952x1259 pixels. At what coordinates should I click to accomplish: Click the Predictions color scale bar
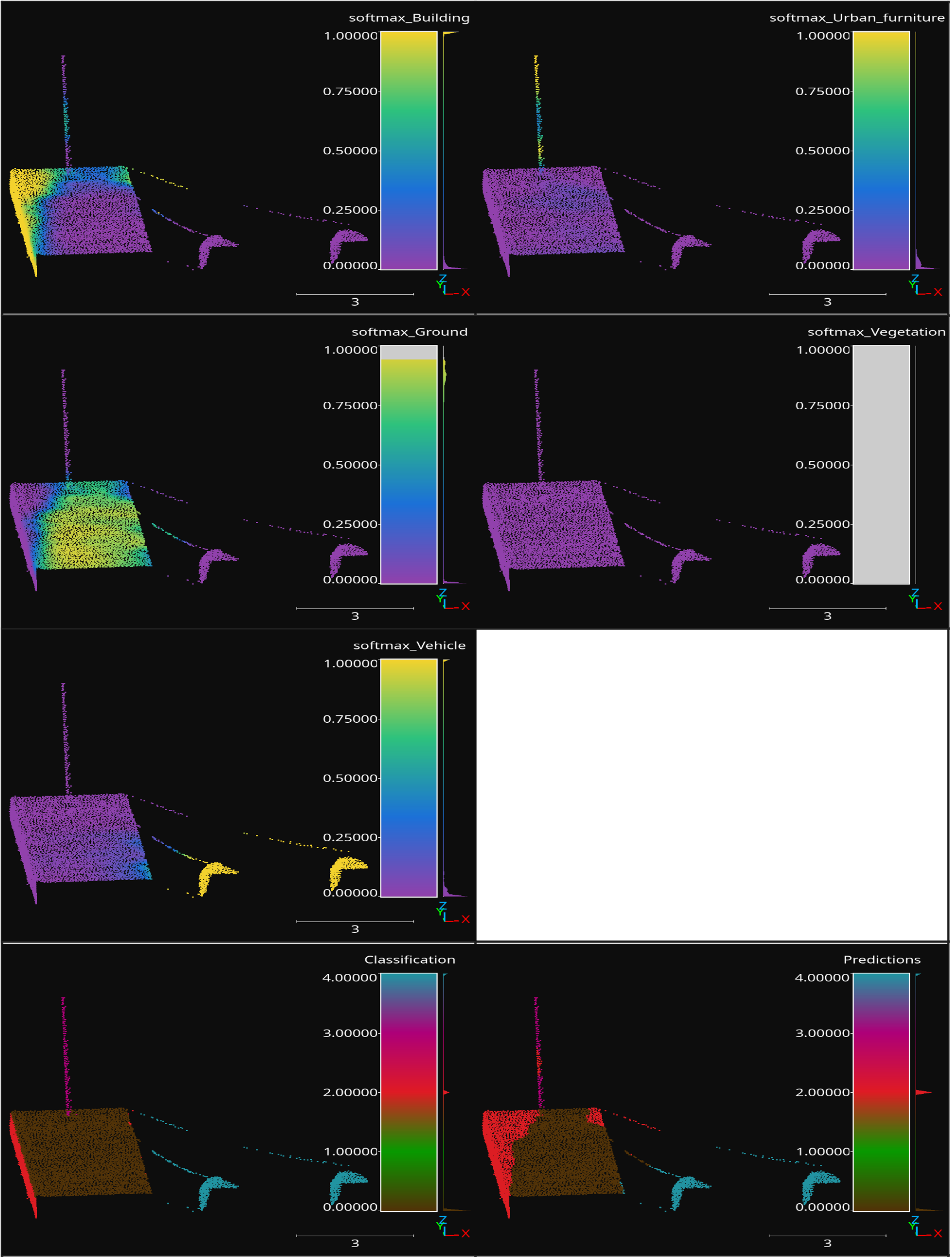(881, 1092)
